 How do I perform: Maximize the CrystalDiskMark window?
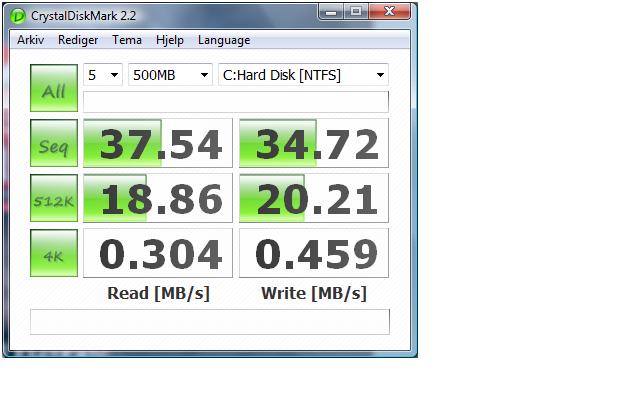(x=356, y=11)
